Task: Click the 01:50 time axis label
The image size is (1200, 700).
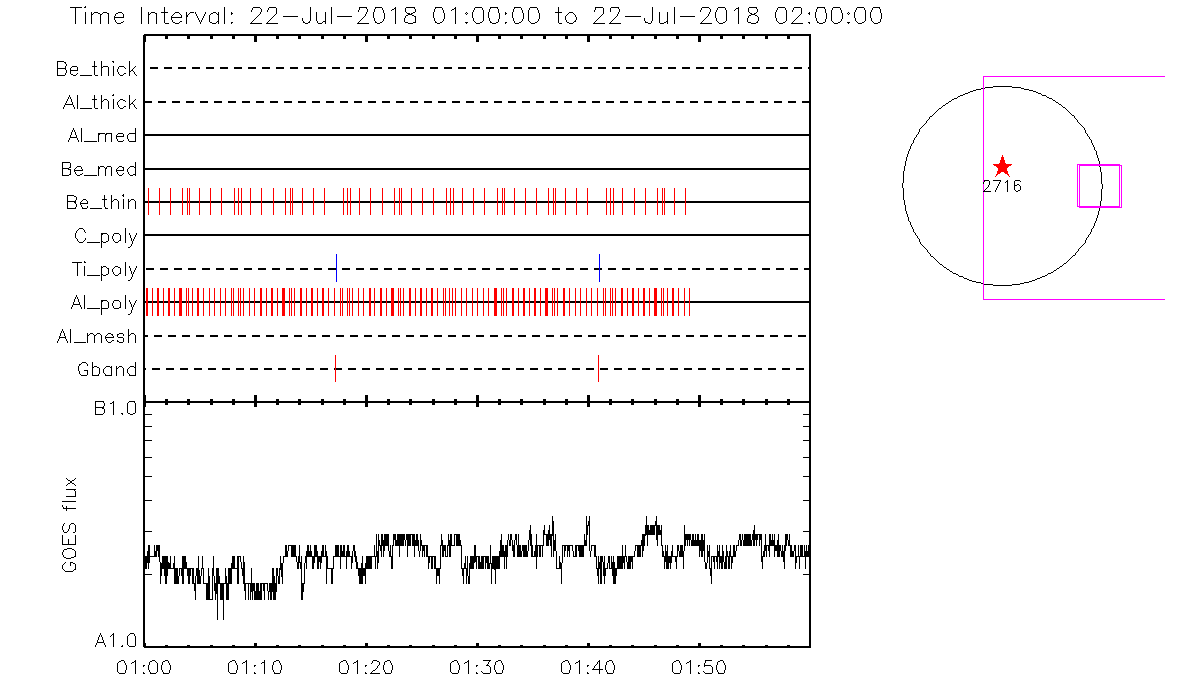Action: [x=698, y=666]
